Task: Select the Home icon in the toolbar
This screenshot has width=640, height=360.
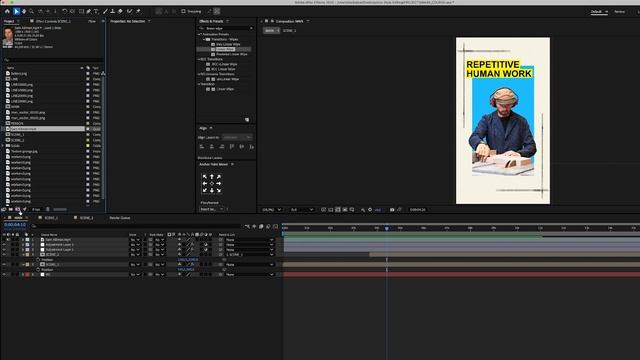Action: coord(7,11)
